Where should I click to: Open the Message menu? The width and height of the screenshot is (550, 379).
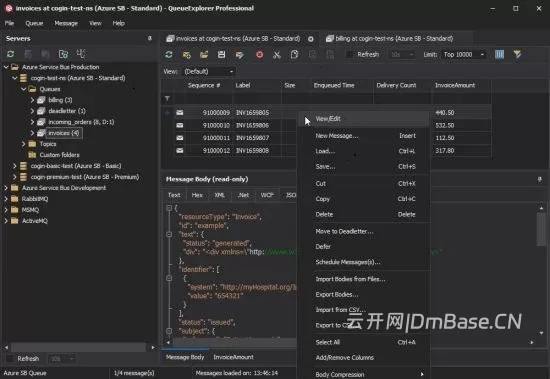(66, 23)
